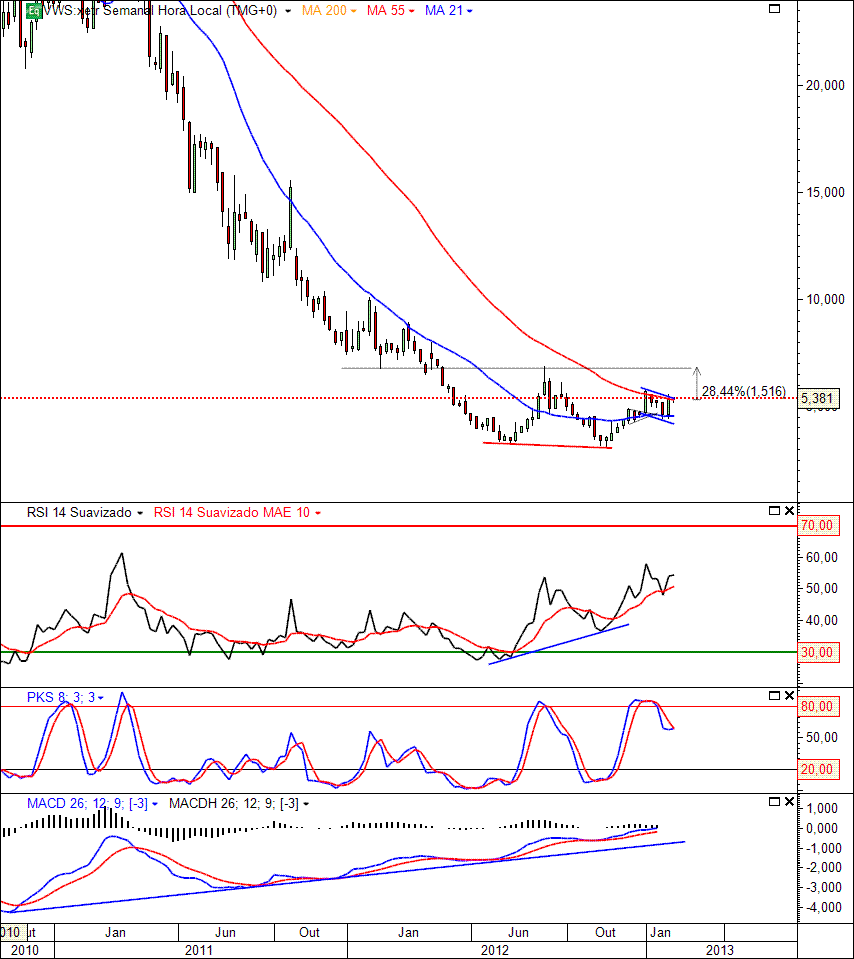This screenshot has width=854, height=959.
Task: Open the PKS 8; 3; 3 dropdown
Action: point(101,698)
